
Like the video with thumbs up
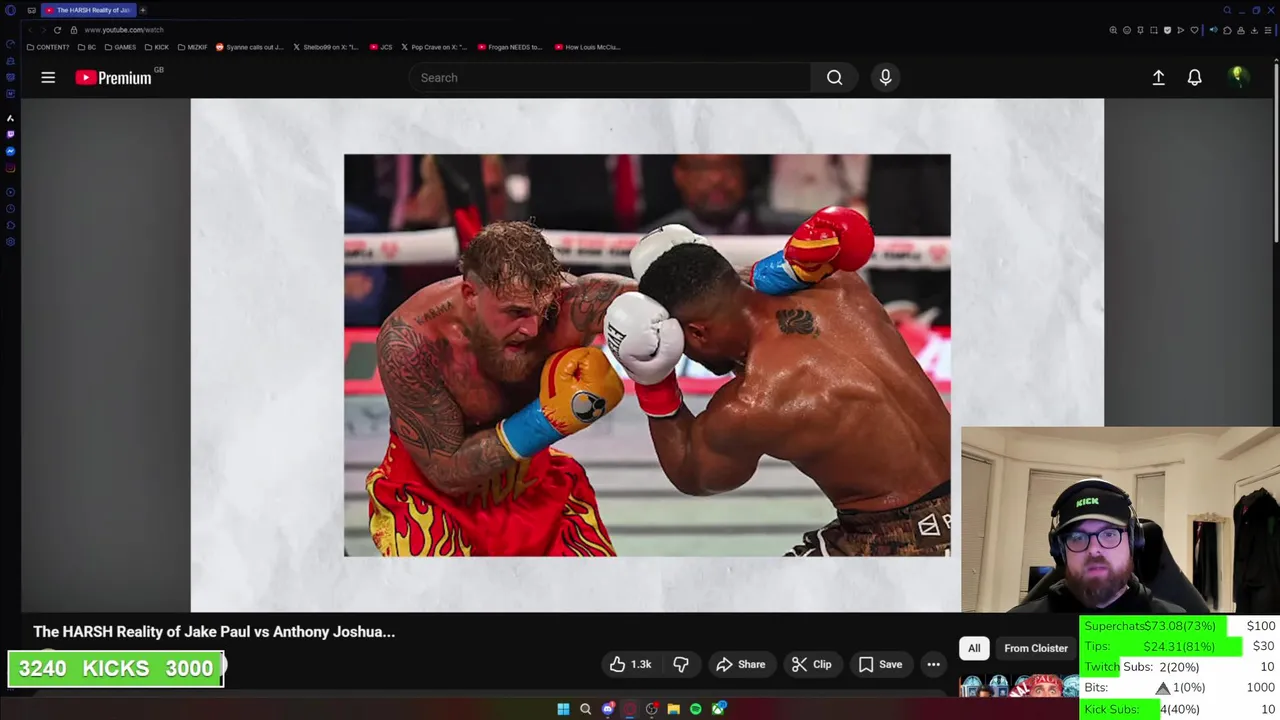630,664
